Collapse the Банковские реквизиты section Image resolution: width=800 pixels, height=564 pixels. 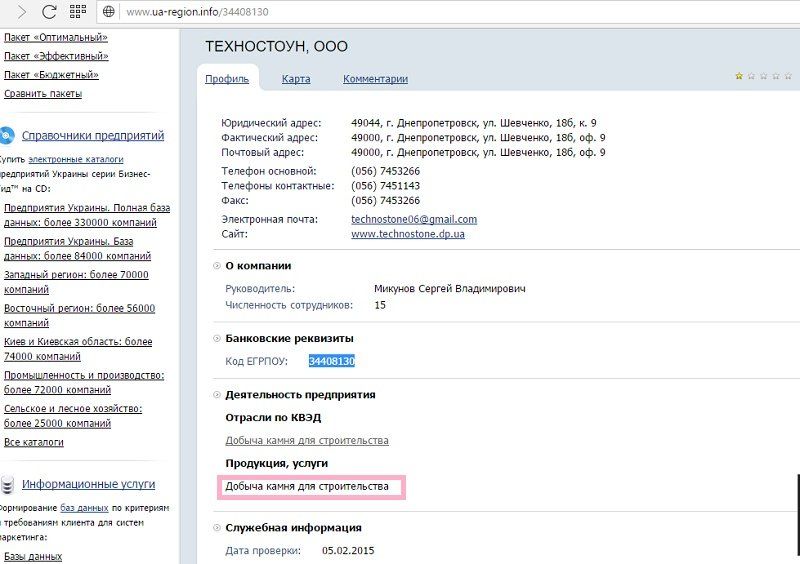217,338
